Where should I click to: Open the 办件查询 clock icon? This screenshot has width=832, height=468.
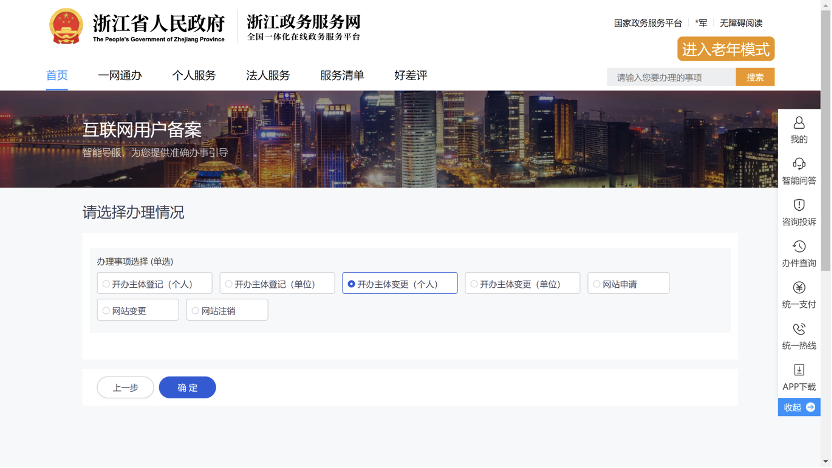(798, 246)
